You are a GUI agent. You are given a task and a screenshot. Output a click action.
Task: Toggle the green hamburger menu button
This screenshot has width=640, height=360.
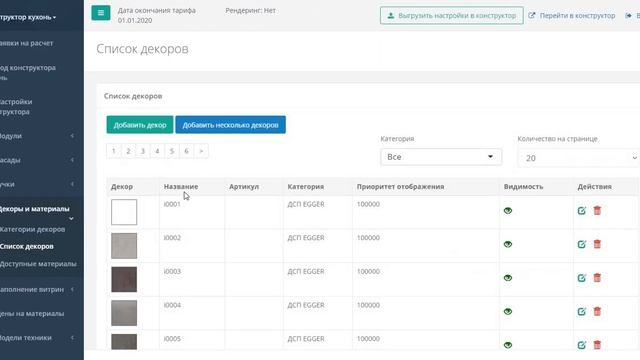[x=101, y=13]
